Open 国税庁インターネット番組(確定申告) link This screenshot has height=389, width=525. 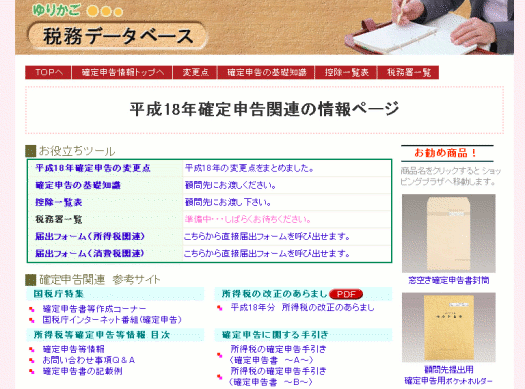coord(112,320)
